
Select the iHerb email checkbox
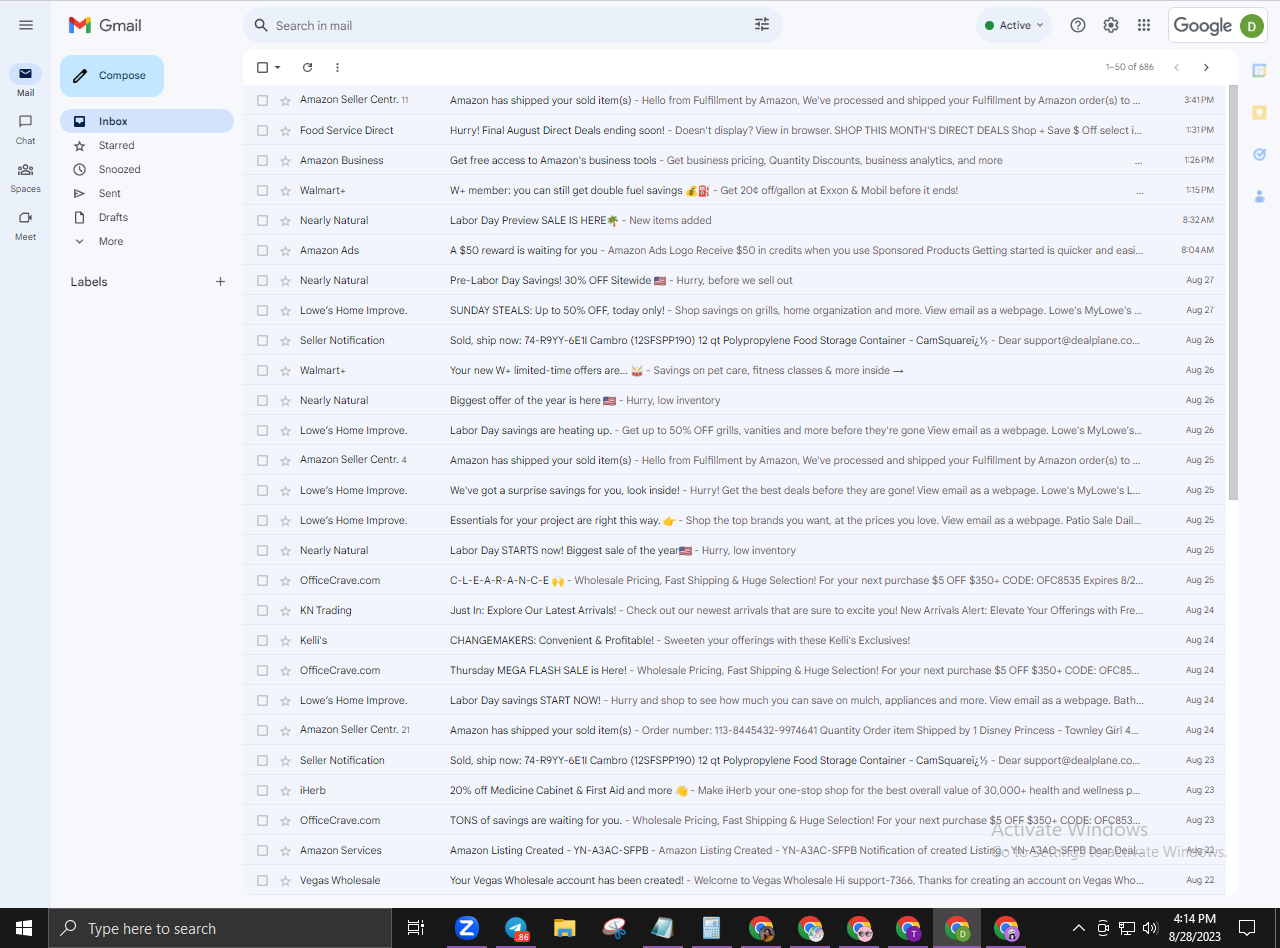(x=262, y=790)
